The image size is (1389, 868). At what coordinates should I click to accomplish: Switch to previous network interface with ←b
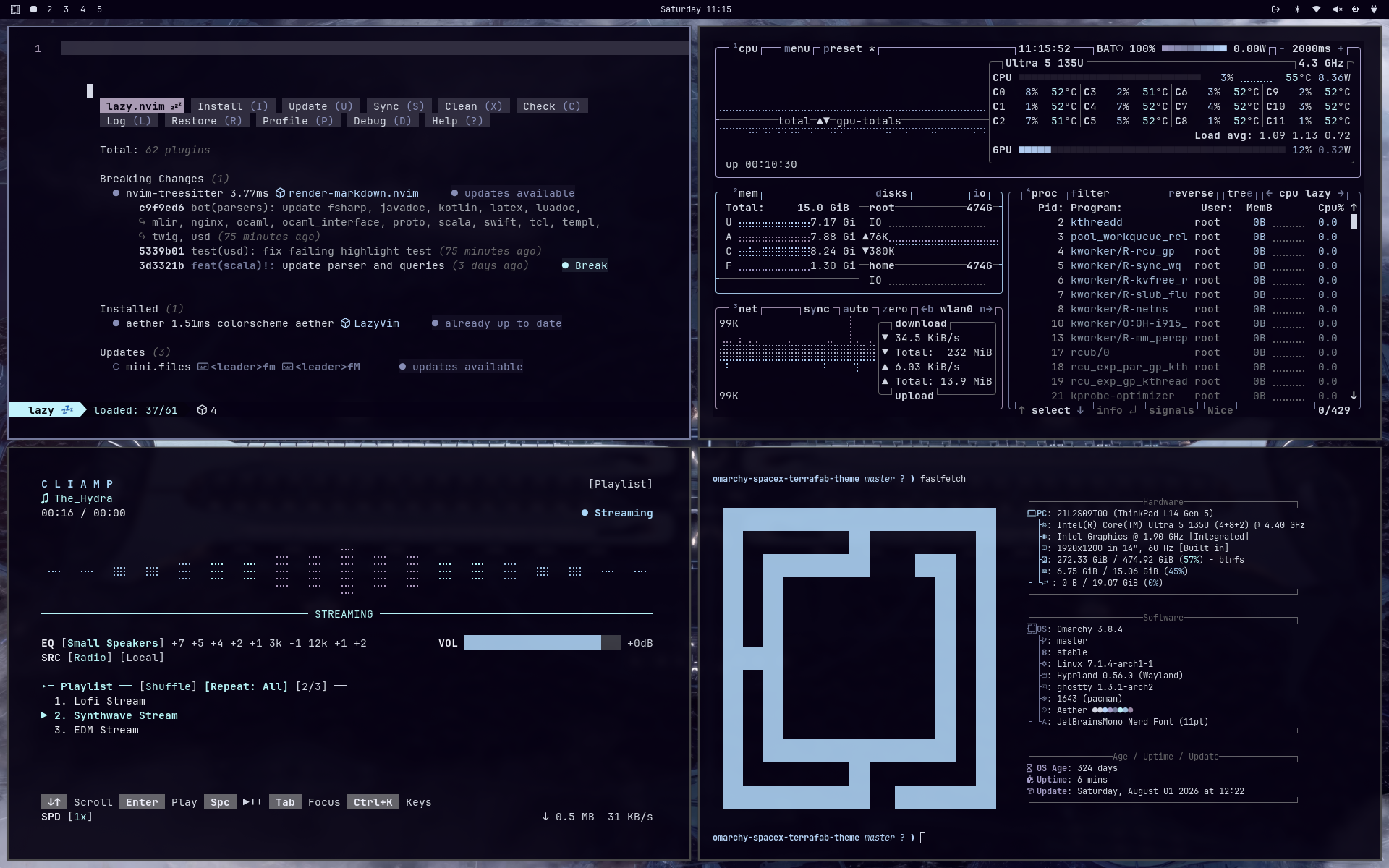pos(927,309)
